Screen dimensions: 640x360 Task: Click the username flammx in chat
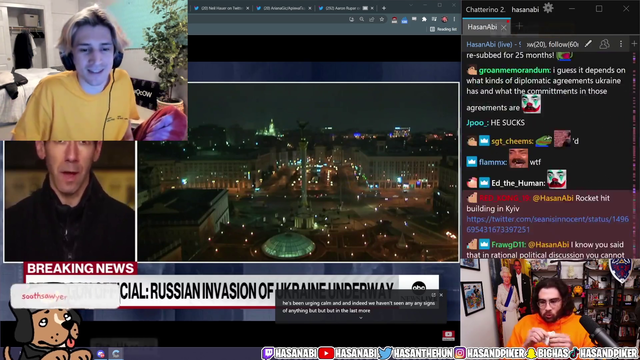(x=493, y=162)
